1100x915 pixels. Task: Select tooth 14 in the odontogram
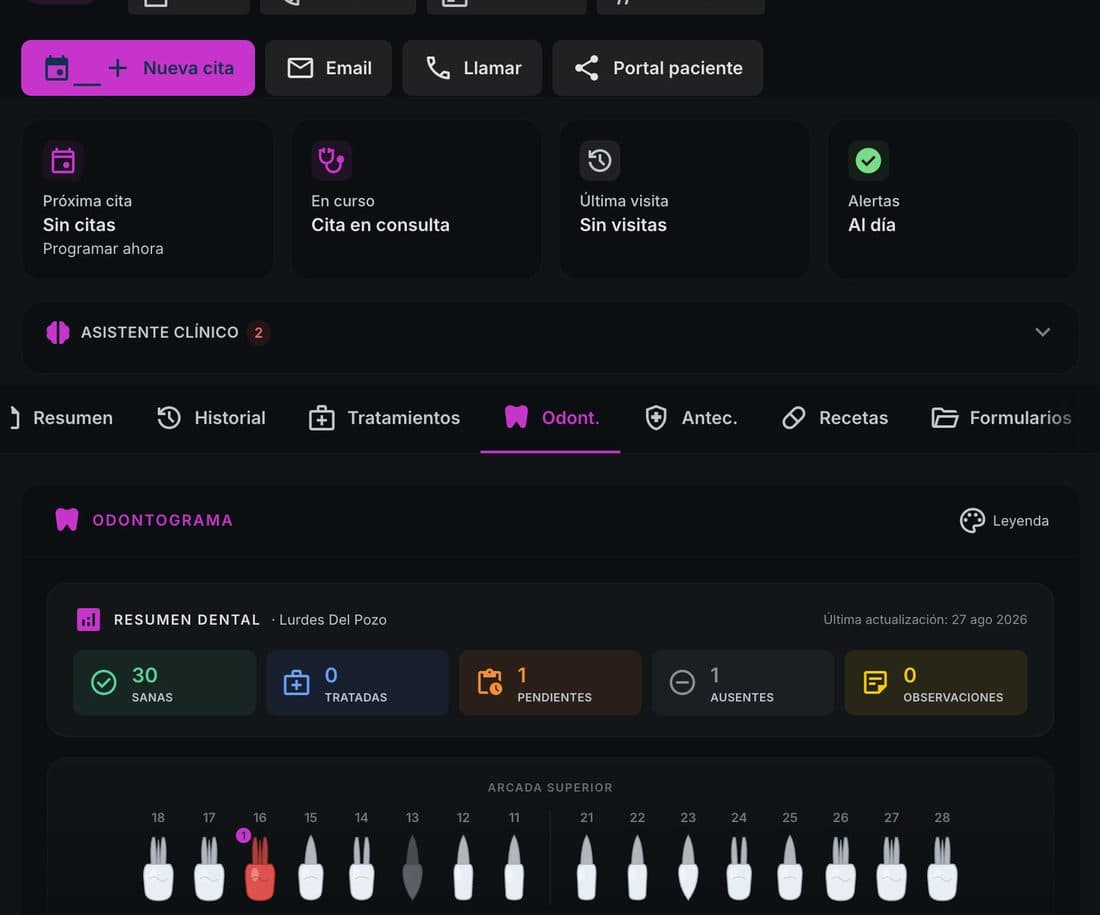click(x=361, y=868)
